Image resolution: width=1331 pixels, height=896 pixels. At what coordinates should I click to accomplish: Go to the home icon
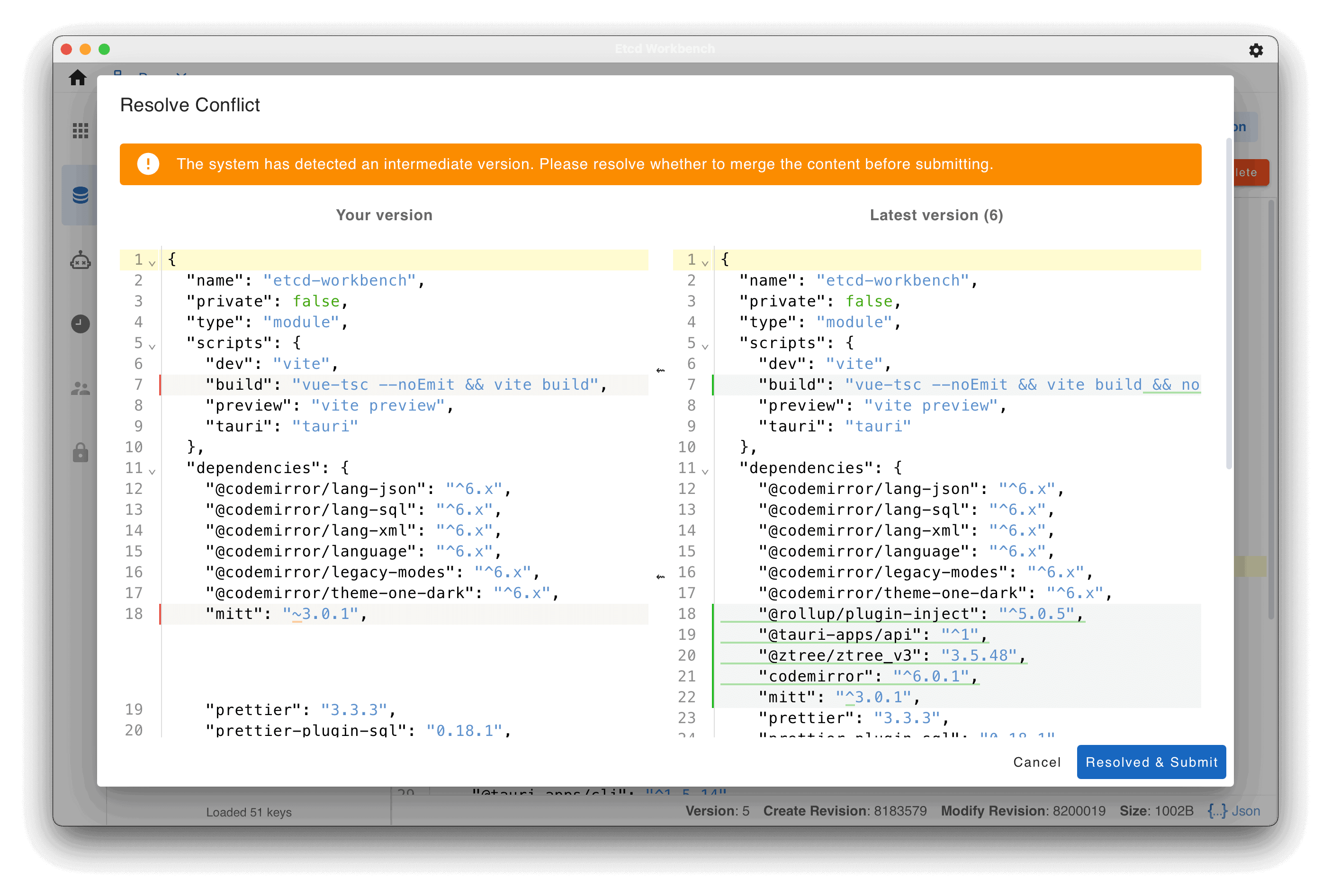(78, 77)
